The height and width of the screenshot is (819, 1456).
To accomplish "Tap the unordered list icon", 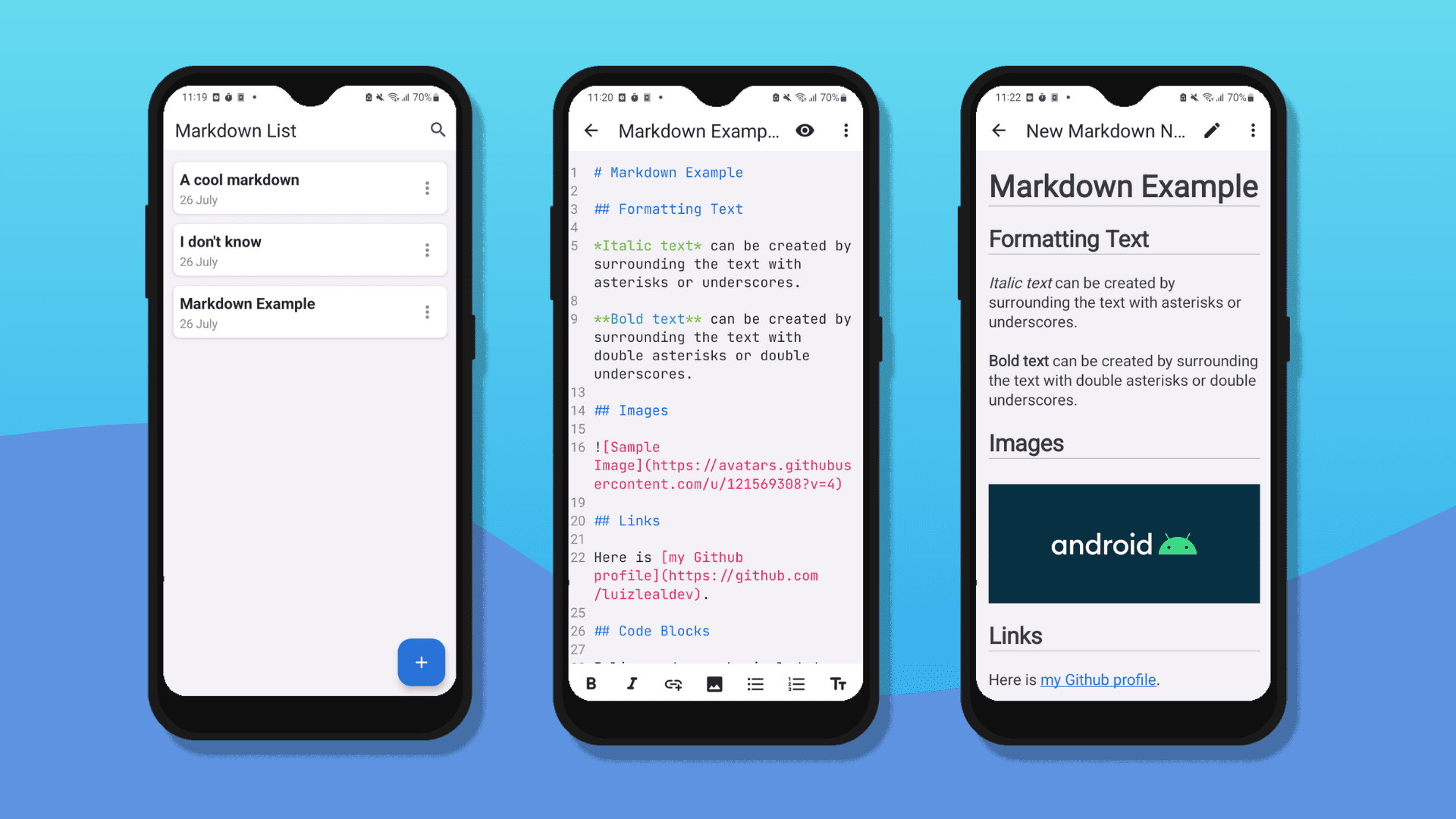I will click(755, 684).
